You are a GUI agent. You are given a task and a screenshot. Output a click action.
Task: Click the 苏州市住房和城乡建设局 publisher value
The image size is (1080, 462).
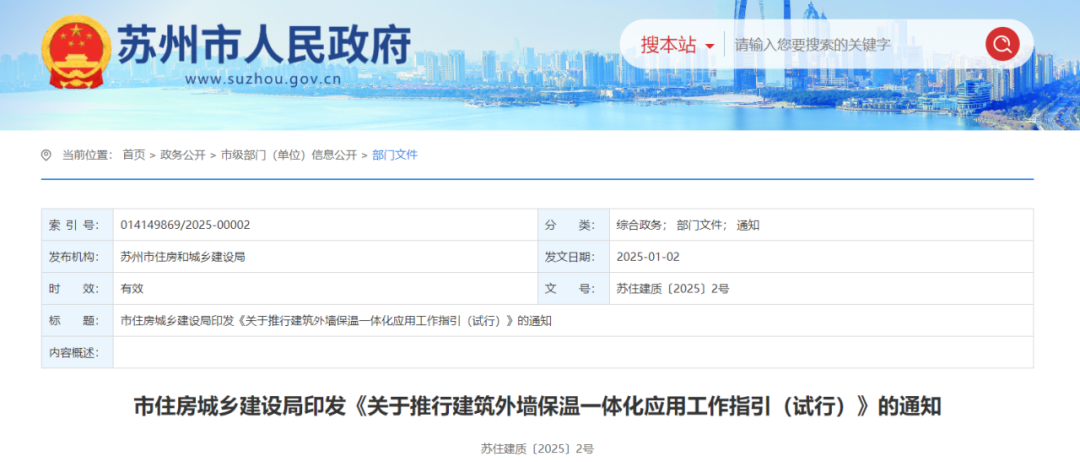coord(183,257)
